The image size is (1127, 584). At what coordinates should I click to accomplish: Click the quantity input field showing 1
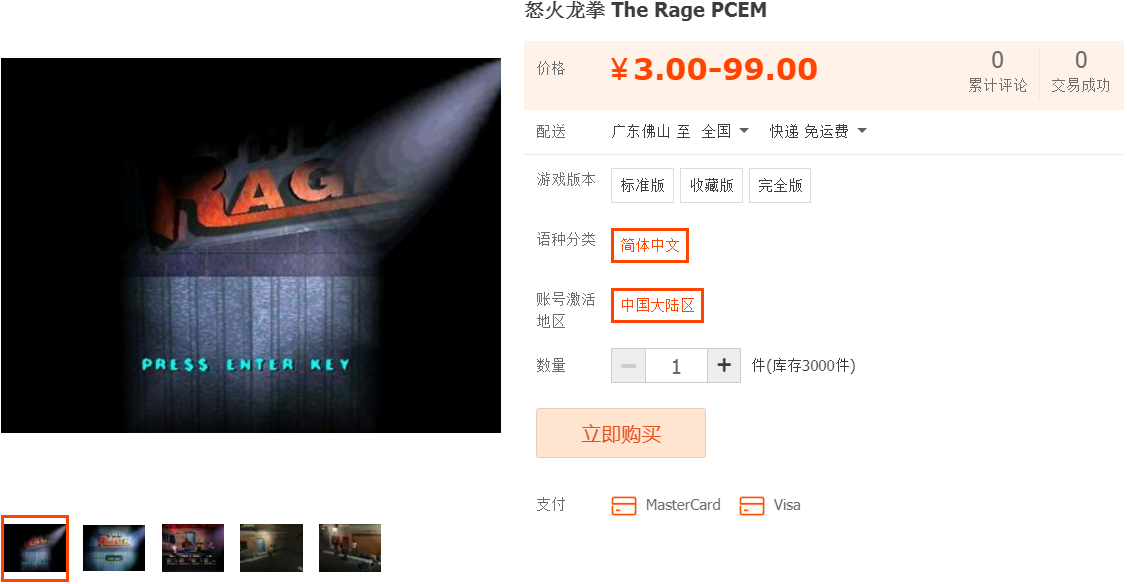click(676, 366)
